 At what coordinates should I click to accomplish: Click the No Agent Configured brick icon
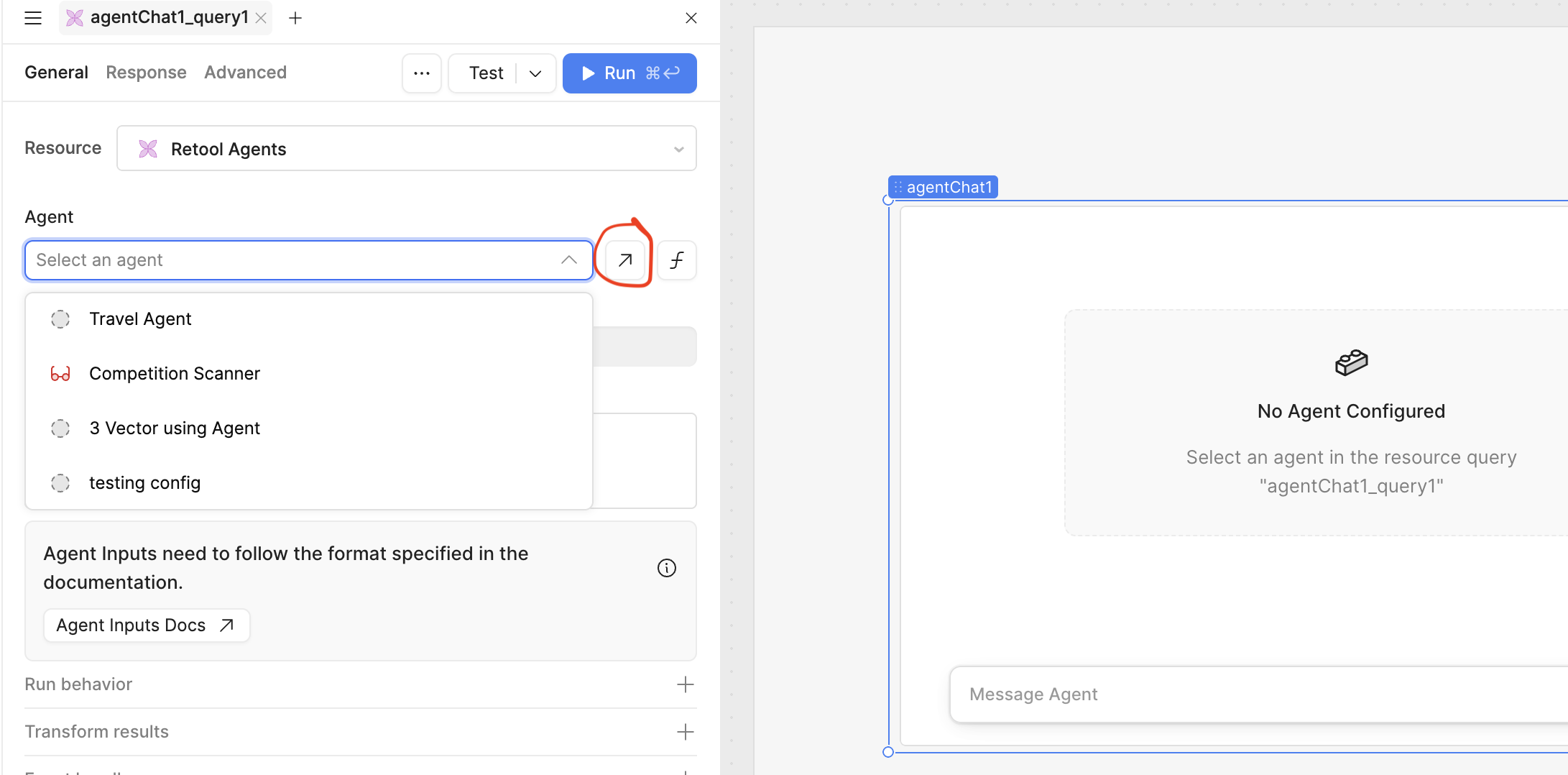coord(1351,362)
